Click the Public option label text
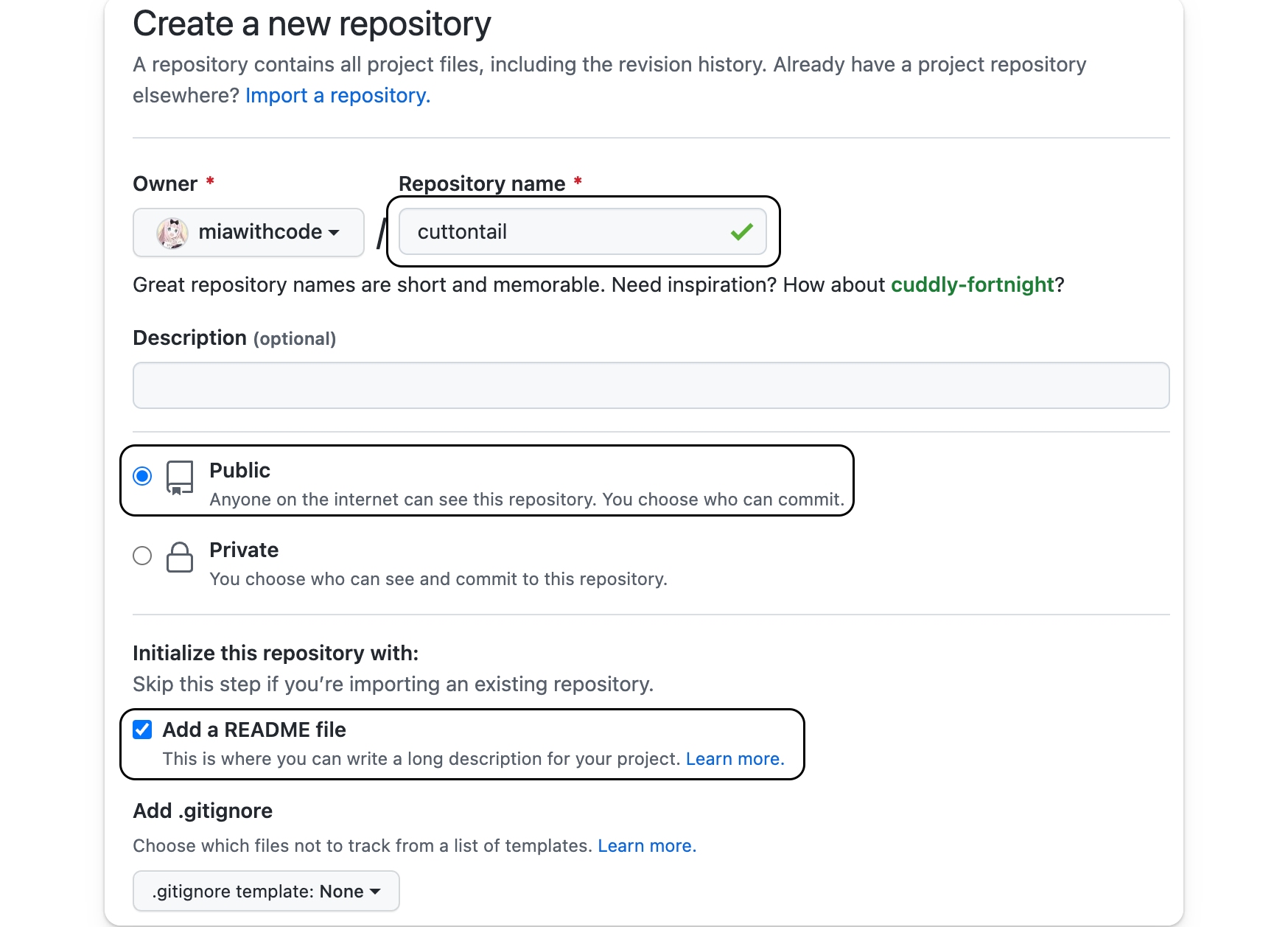Screen dimensions: 1288x927 click(239, 470)
